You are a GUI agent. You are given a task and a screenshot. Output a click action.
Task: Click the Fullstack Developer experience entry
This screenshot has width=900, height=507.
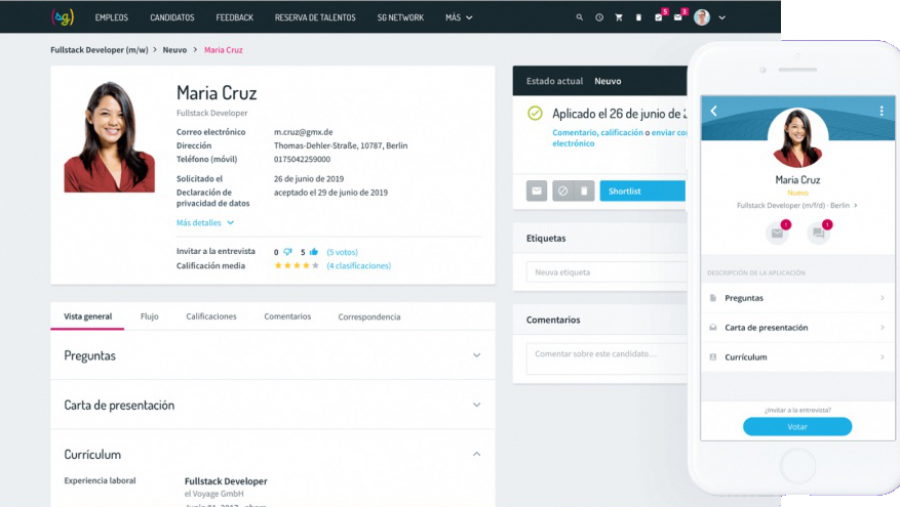pos(226,481)
